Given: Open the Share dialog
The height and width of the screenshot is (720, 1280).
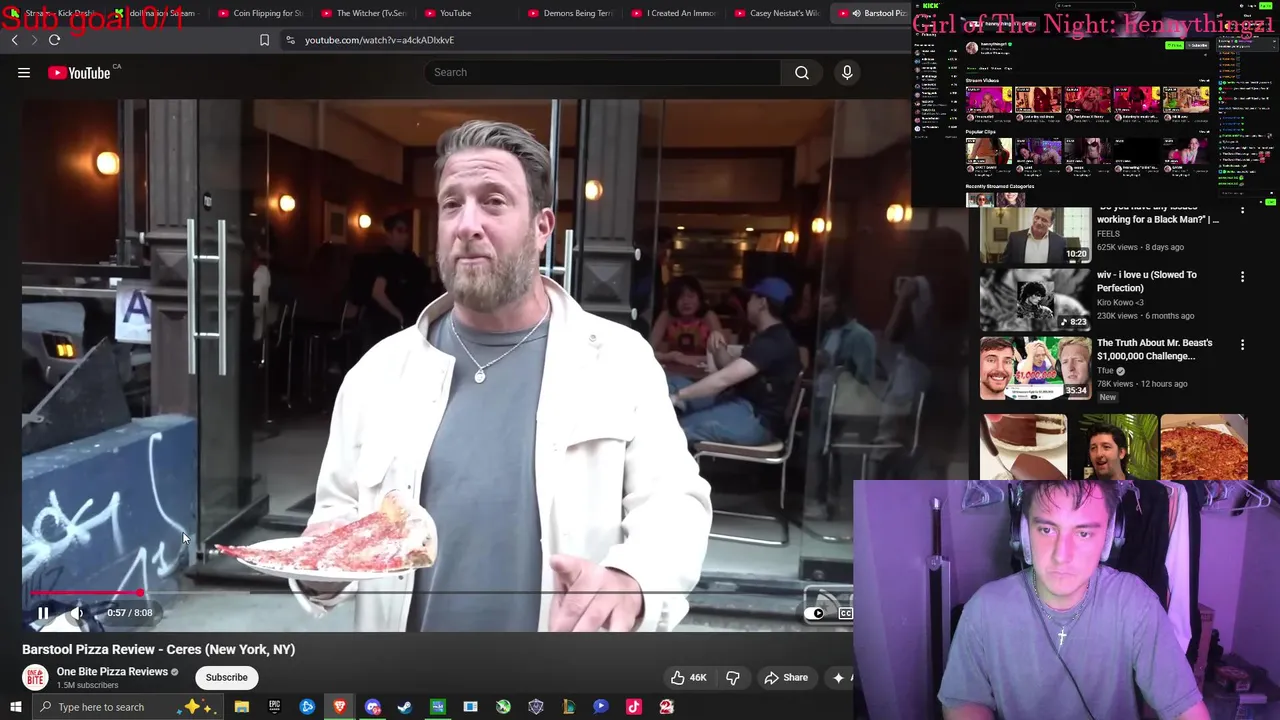Looking at the screenshot, I should [786, 677].
